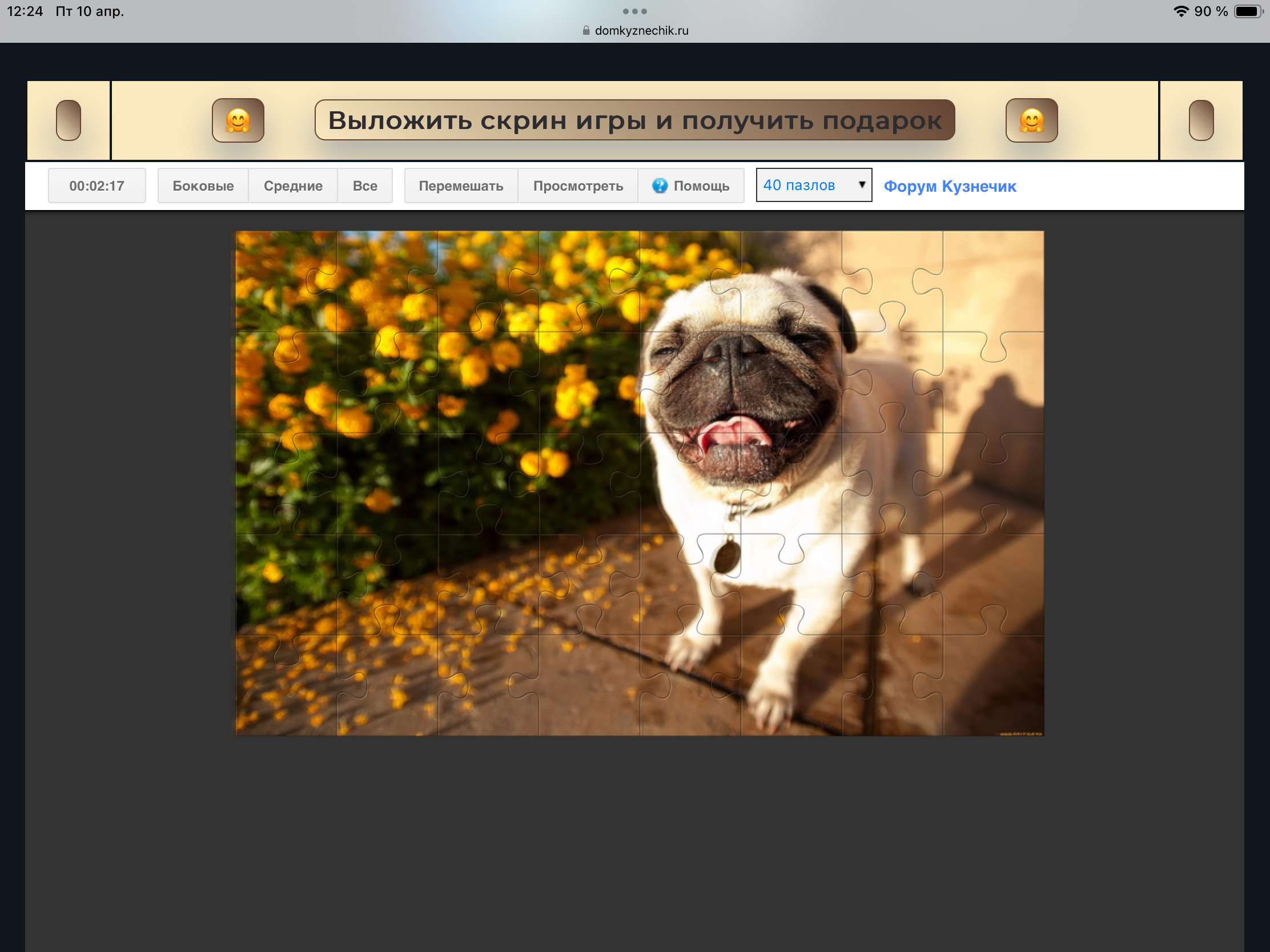Tap the three dots at screen top
Viewport: 1270px width, 952px height.
tap(634, 11)
